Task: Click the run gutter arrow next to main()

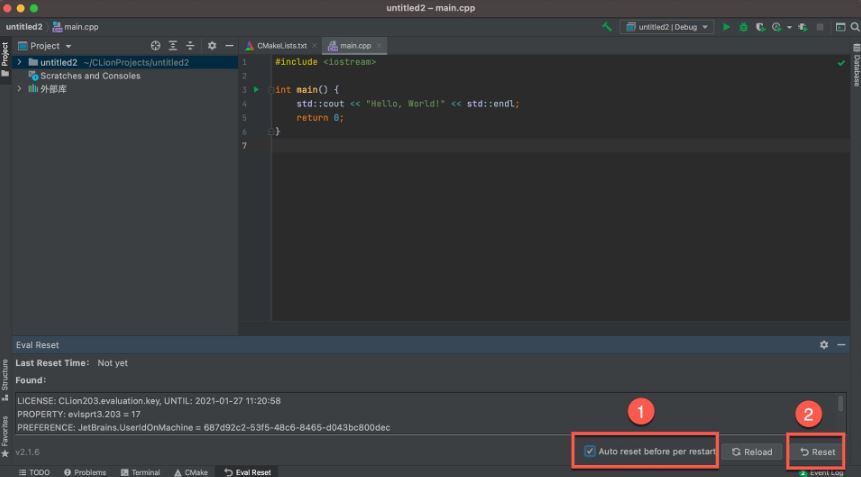Action: (256, 89)
